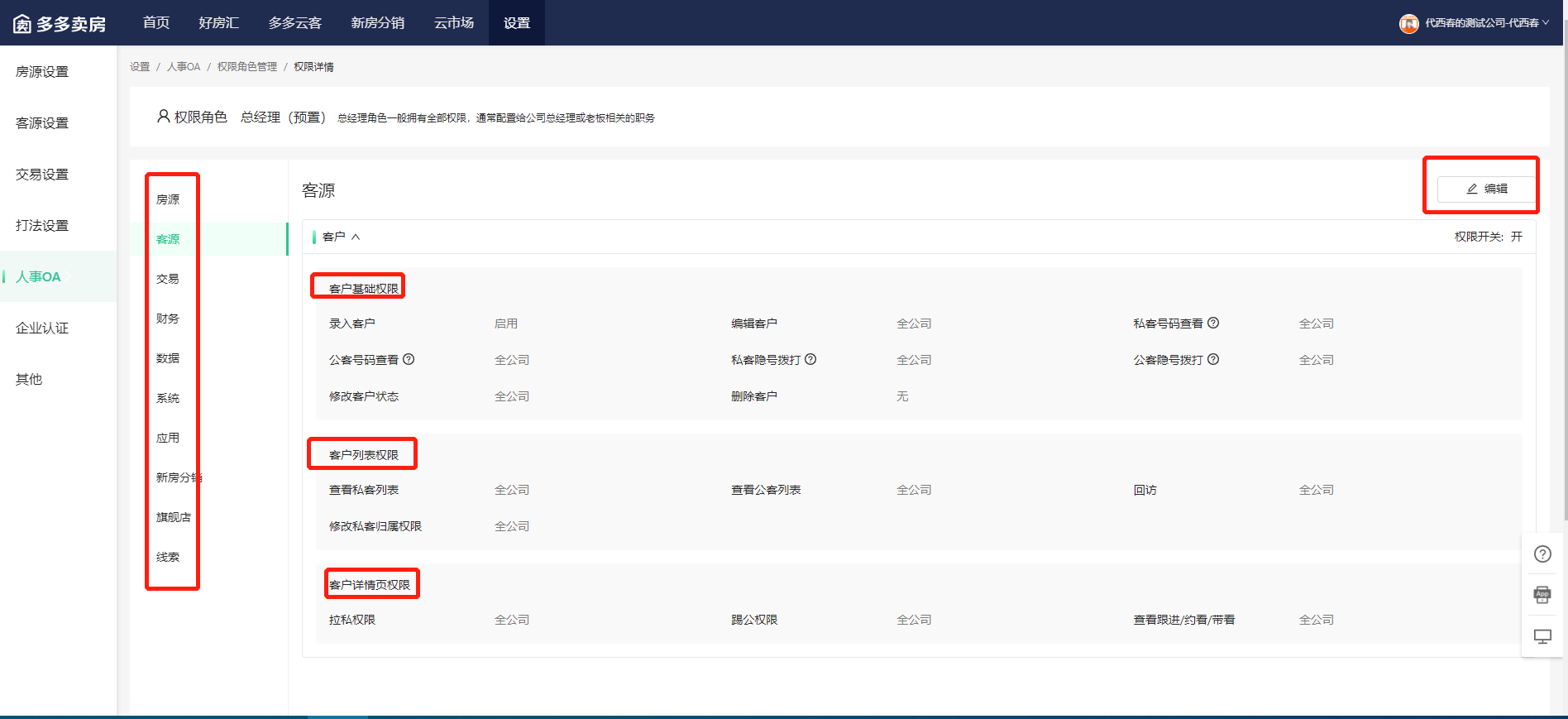
Task: Click the 无 value for 删除客户
Action: click(x=902, y=396)
